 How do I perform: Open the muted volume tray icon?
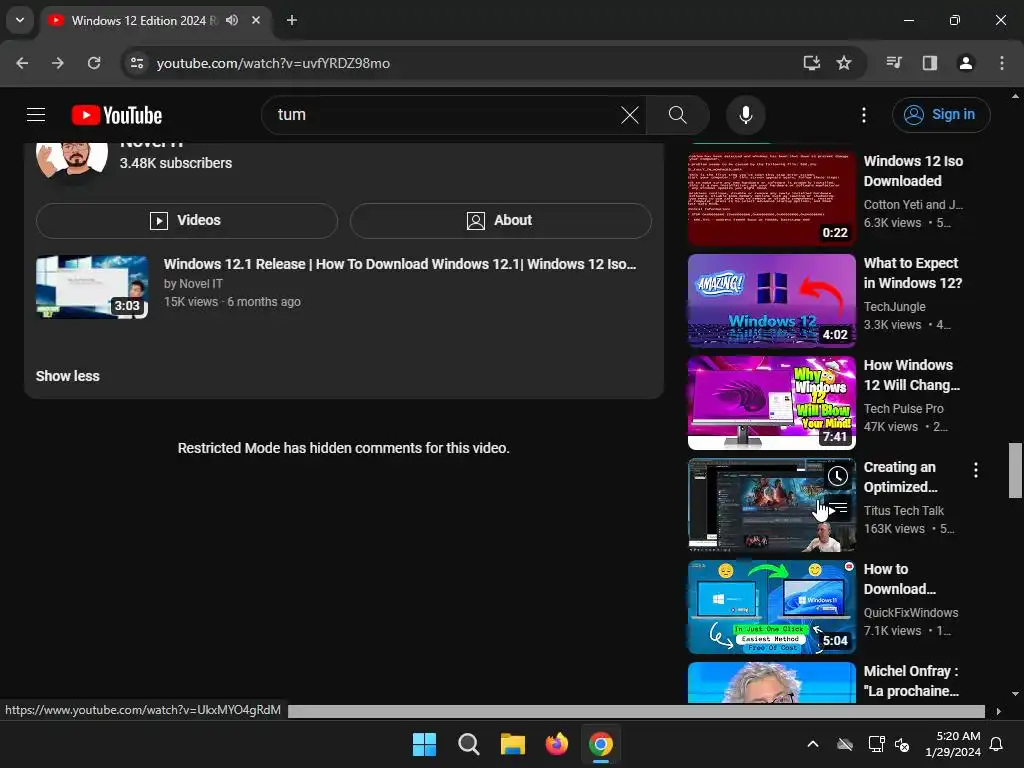(903, 744)
